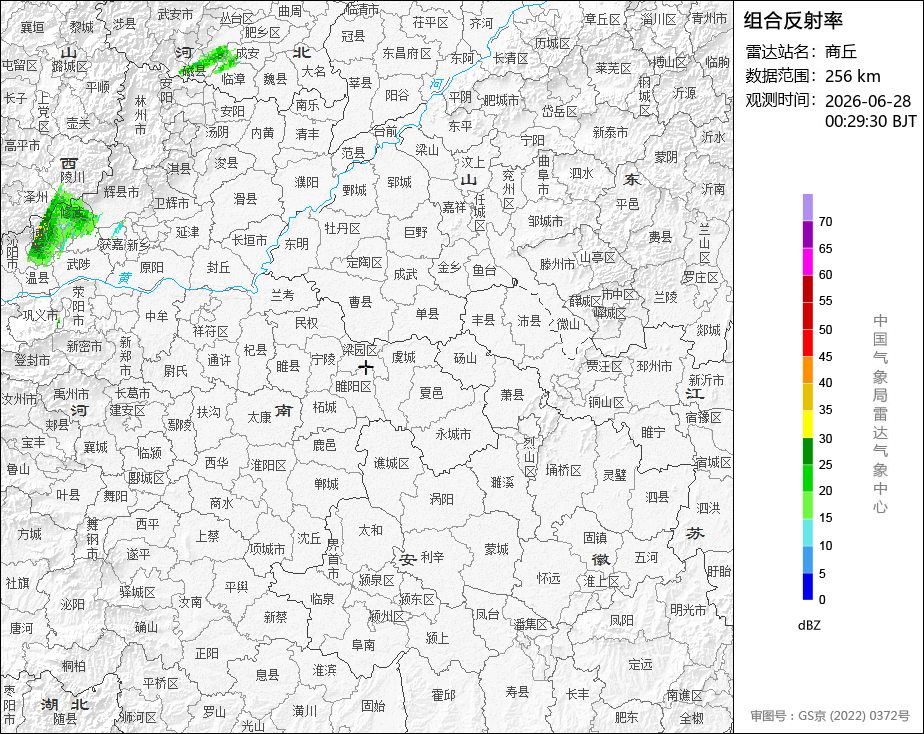Click the 鹿邑 county label

click(324, 445)
